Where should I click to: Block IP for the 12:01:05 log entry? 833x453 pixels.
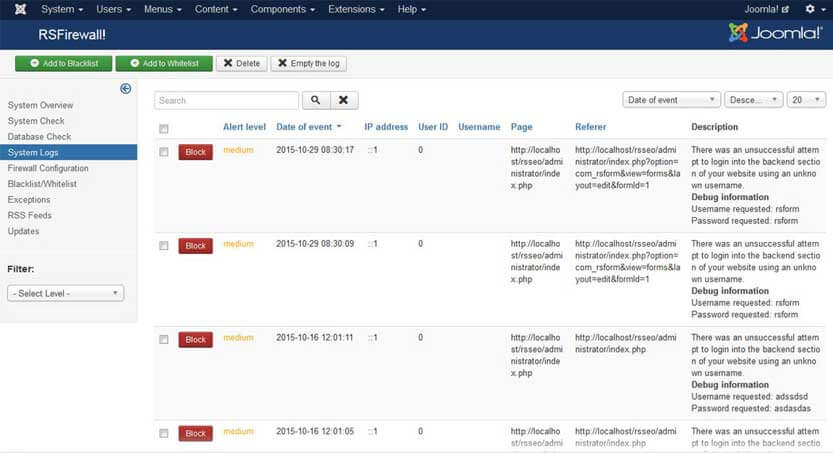(x=196, y=433)
